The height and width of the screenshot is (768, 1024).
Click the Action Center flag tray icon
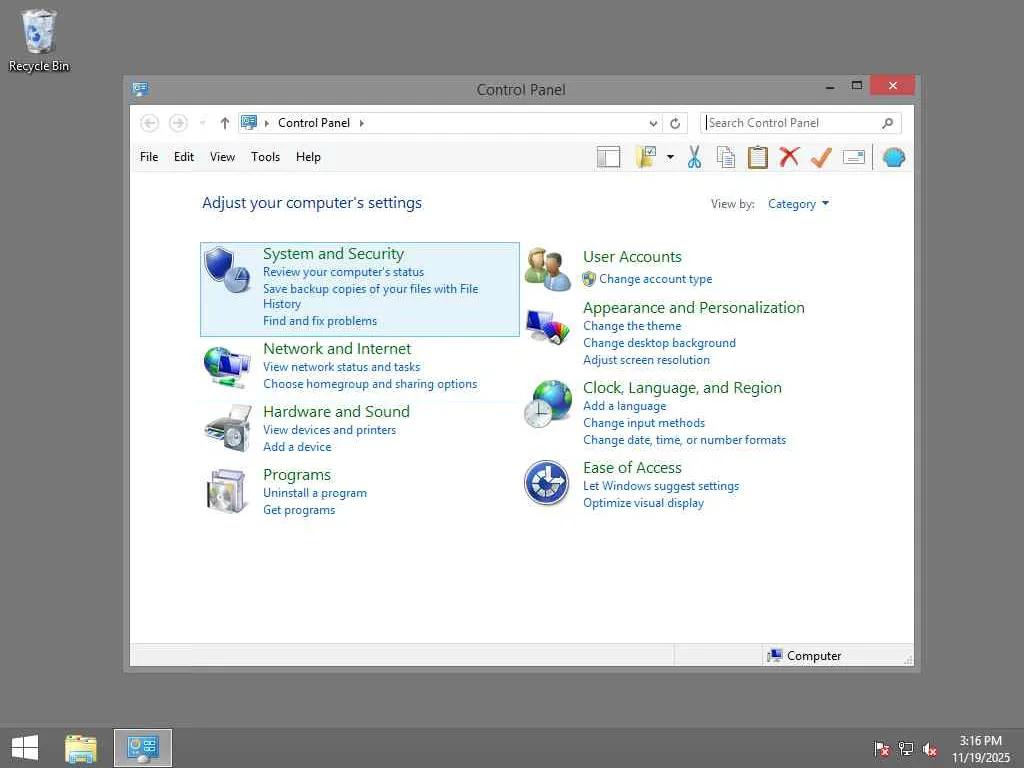coord(881,749)
